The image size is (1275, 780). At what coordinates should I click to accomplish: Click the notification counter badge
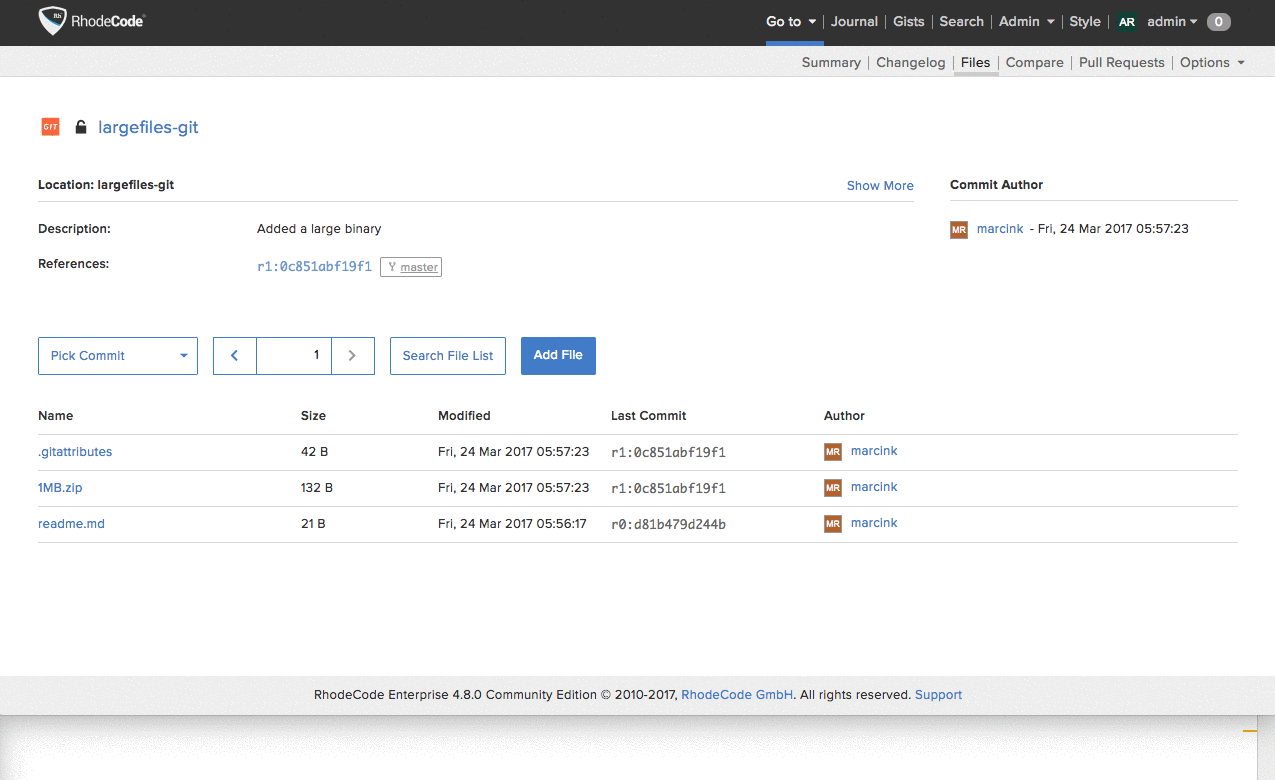(1218, 22)
